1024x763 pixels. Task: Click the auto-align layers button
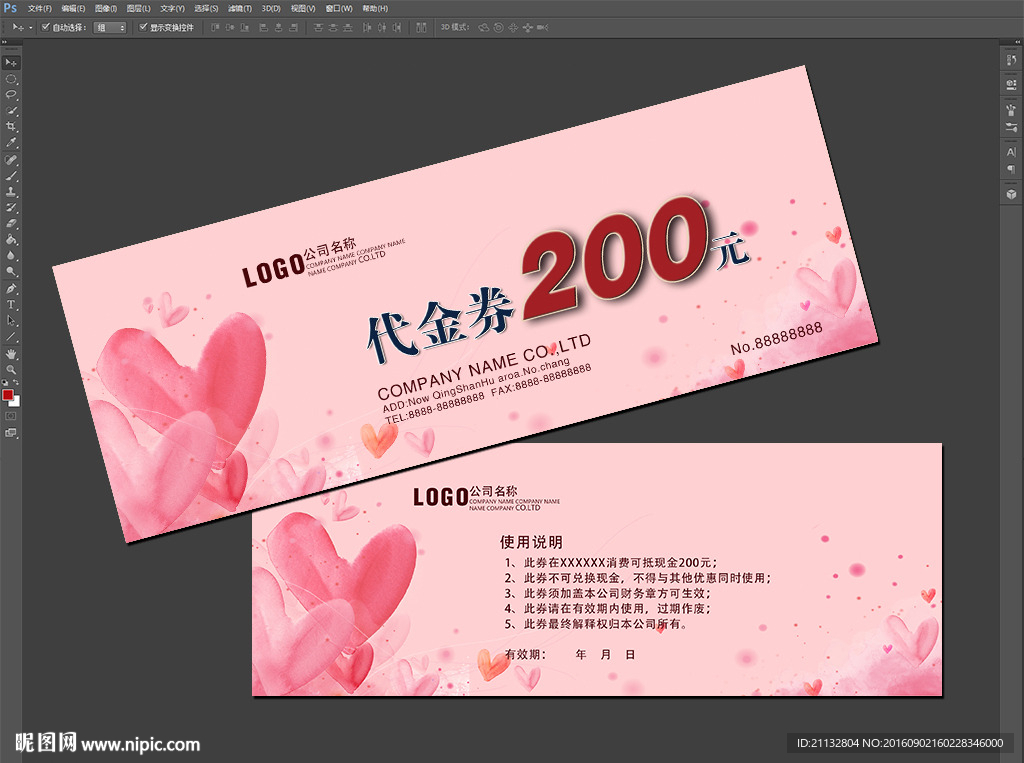point(421,27)
